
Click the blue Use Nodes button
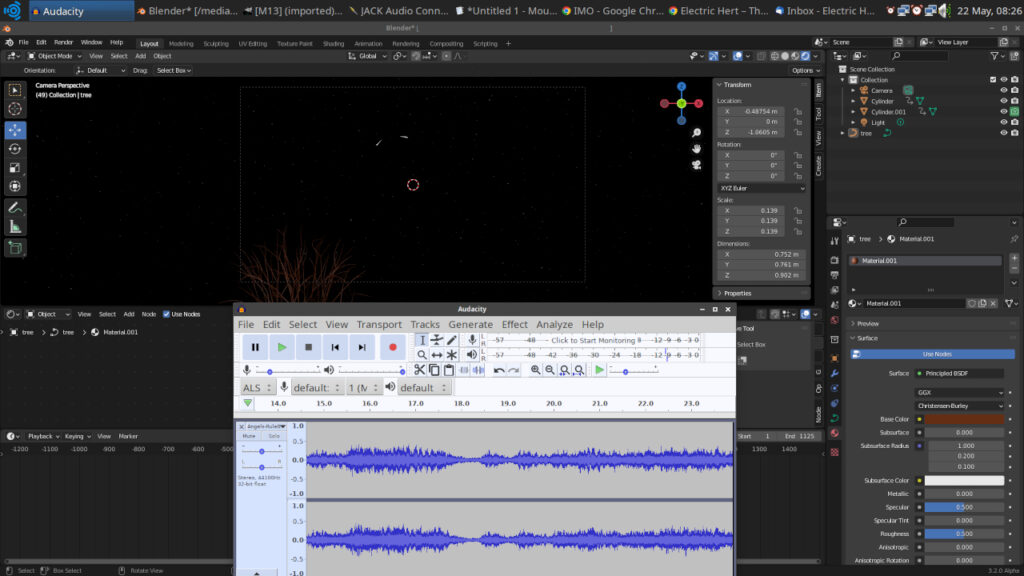933,354
